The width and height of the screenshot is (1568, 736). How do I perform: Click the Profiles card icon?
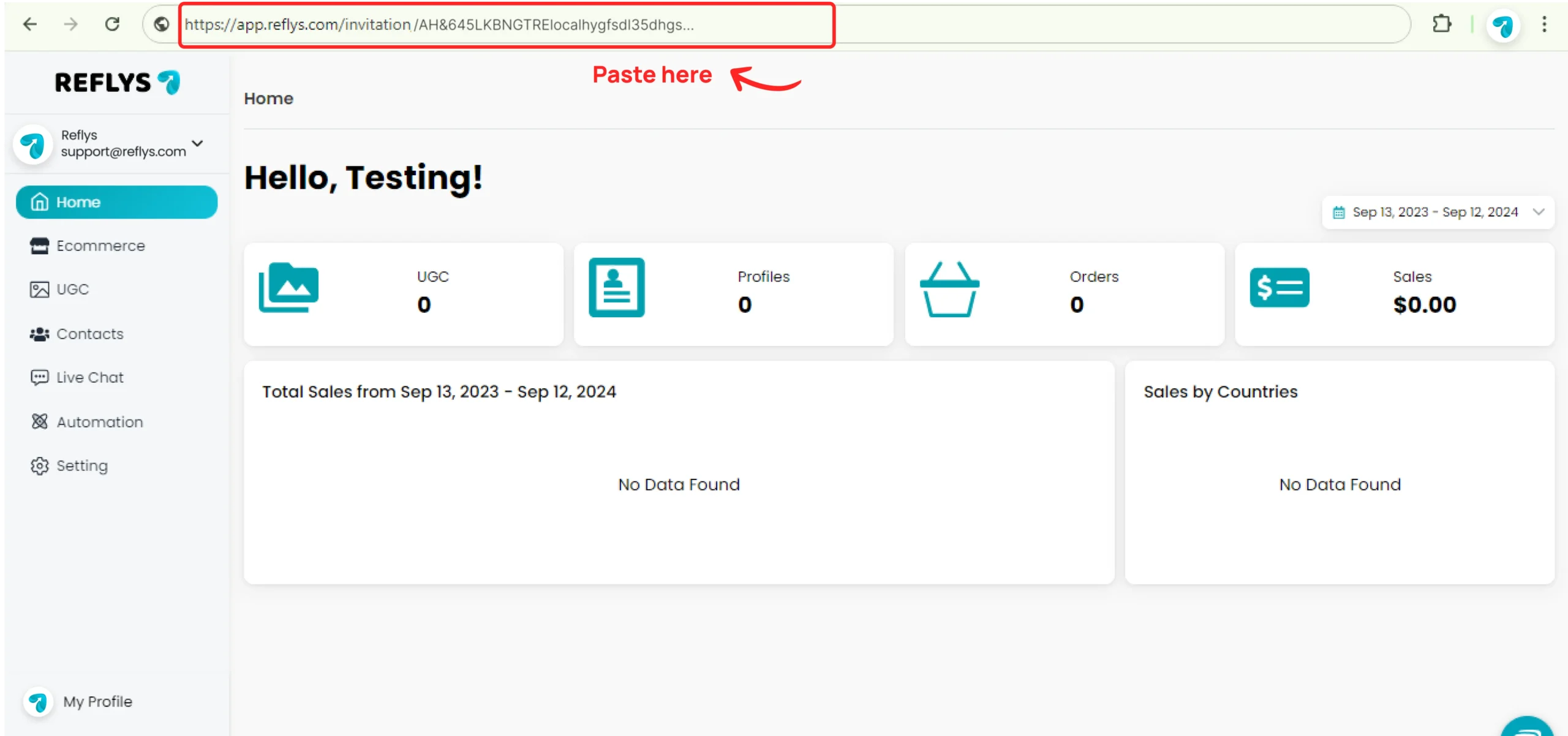point(617,287)
